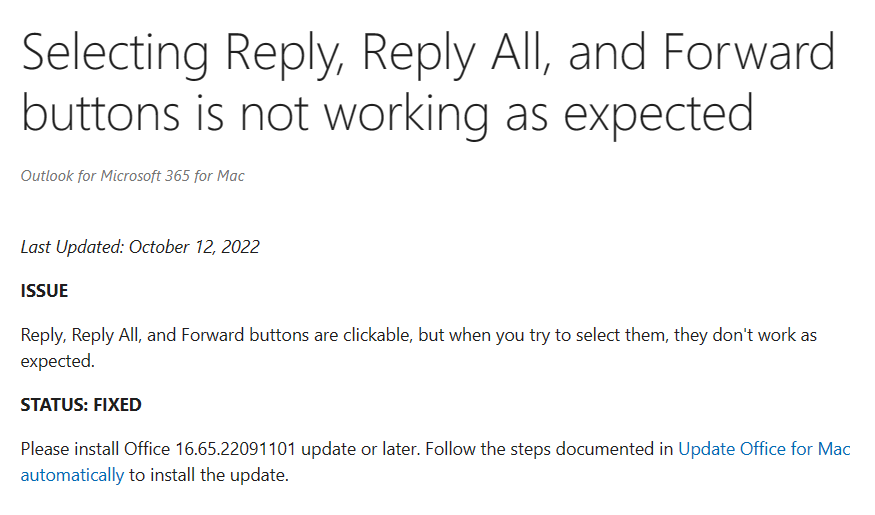Click the word "FIXED" in the status heading
This screenshot has width=875, height=515.
coord(117,405)
